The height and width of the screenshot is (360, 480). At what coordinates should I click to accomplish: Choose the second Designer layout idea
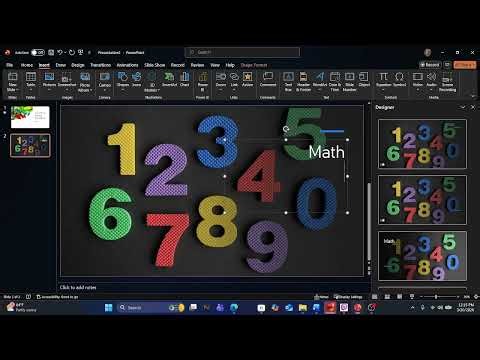click(422, 200)
